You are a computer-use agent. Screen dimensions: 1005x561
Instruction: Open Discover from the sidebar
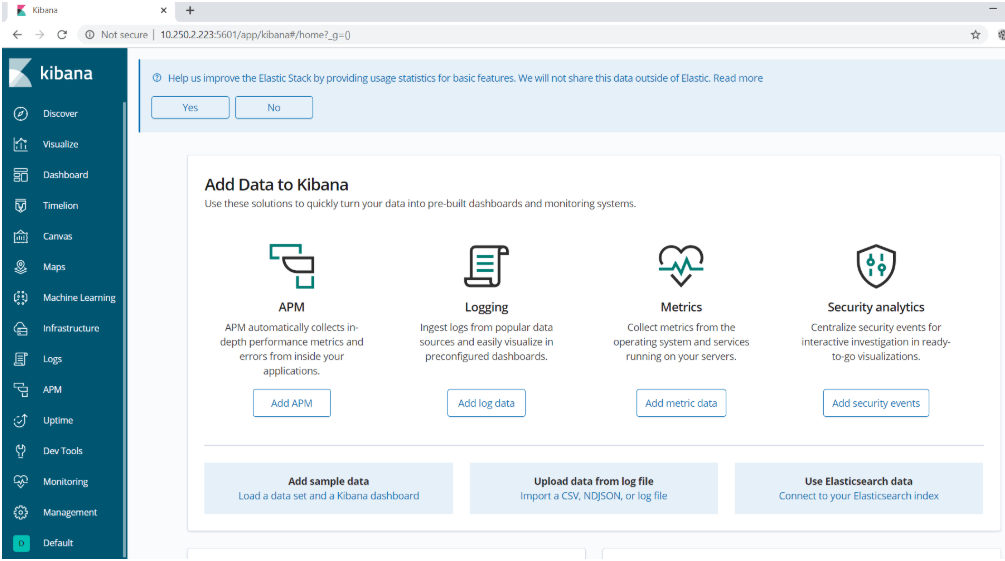tap(60, 113)
